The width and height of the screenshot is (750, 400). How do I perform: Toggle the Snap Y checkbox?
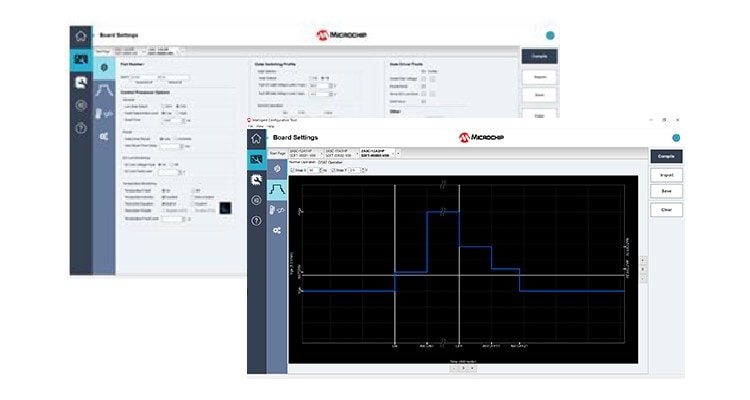[x=333, y=170]
